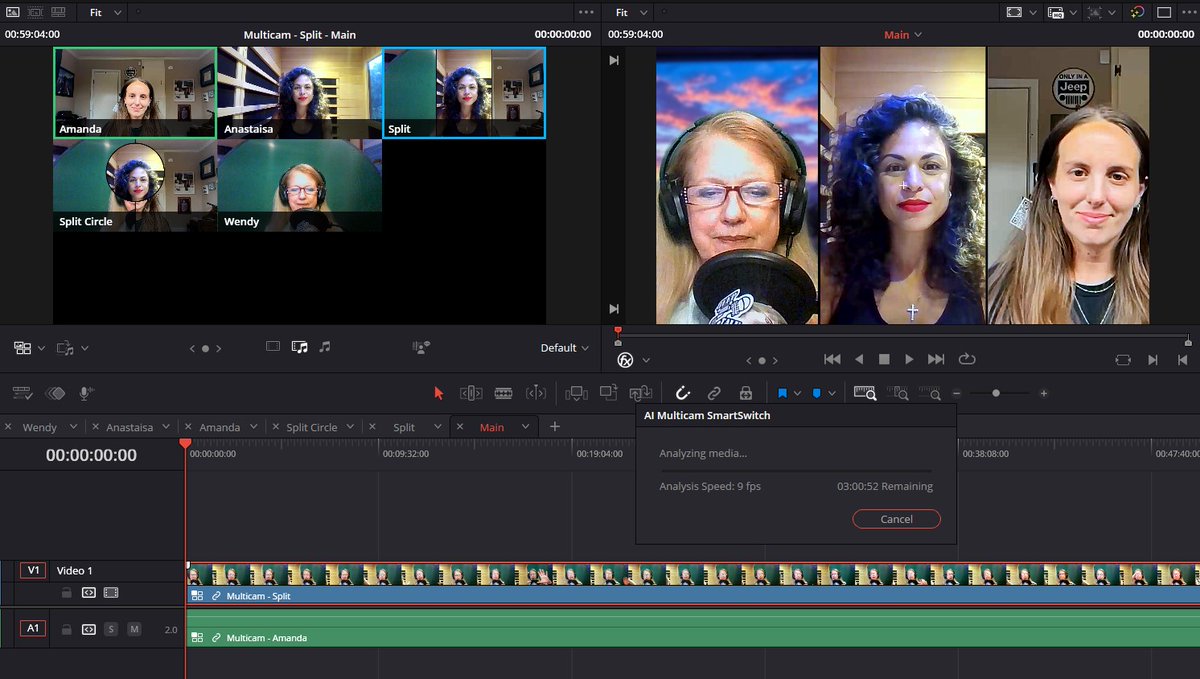Switch to the Anastaisa timeline tab
Screen dimensions: 1200x679
point(131,426)
